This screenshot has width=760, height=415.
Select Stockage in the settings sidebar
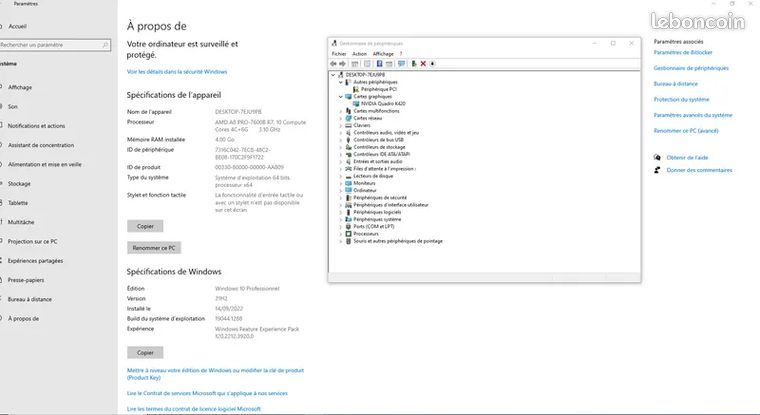coord(19,184)
